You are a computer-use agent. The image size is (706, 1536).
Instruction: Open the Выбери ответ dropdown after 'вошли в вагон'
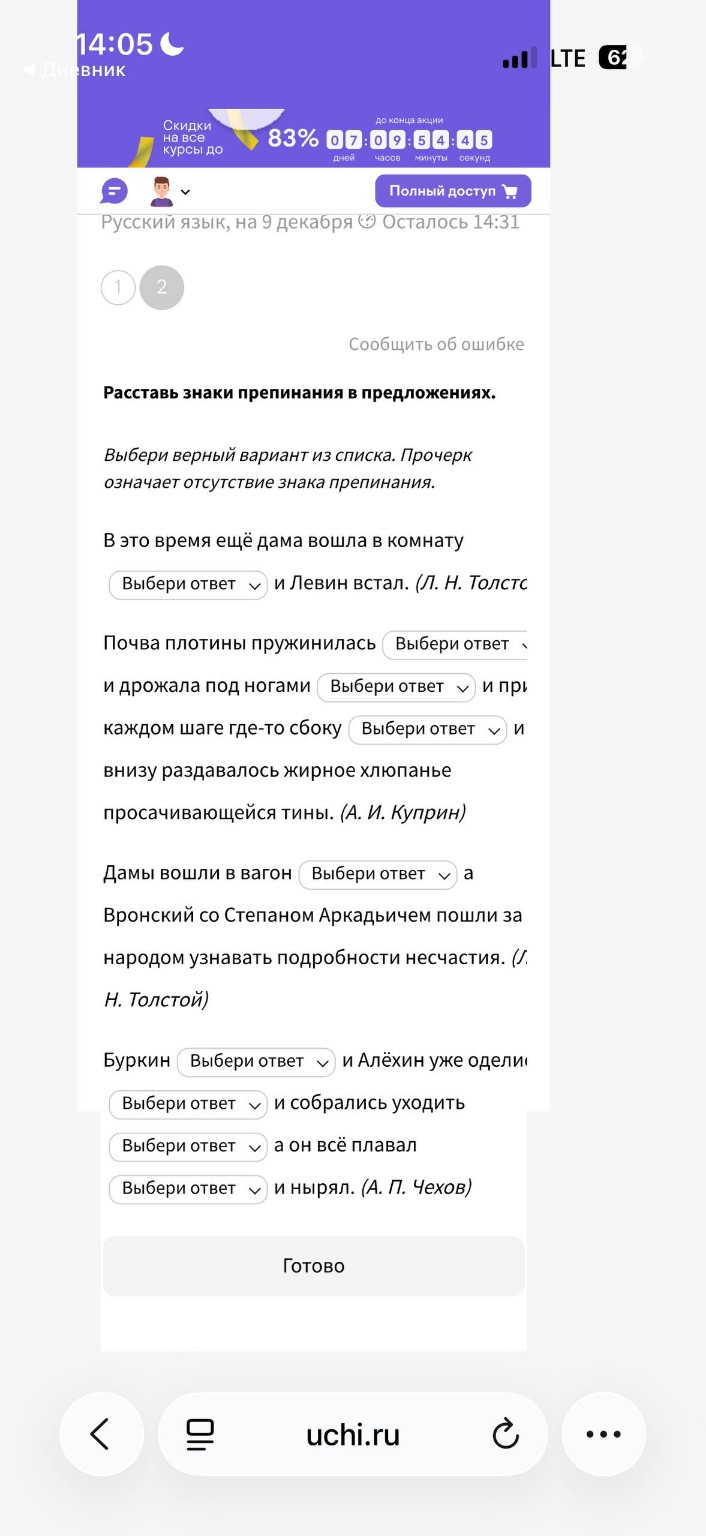click(377, 874)
